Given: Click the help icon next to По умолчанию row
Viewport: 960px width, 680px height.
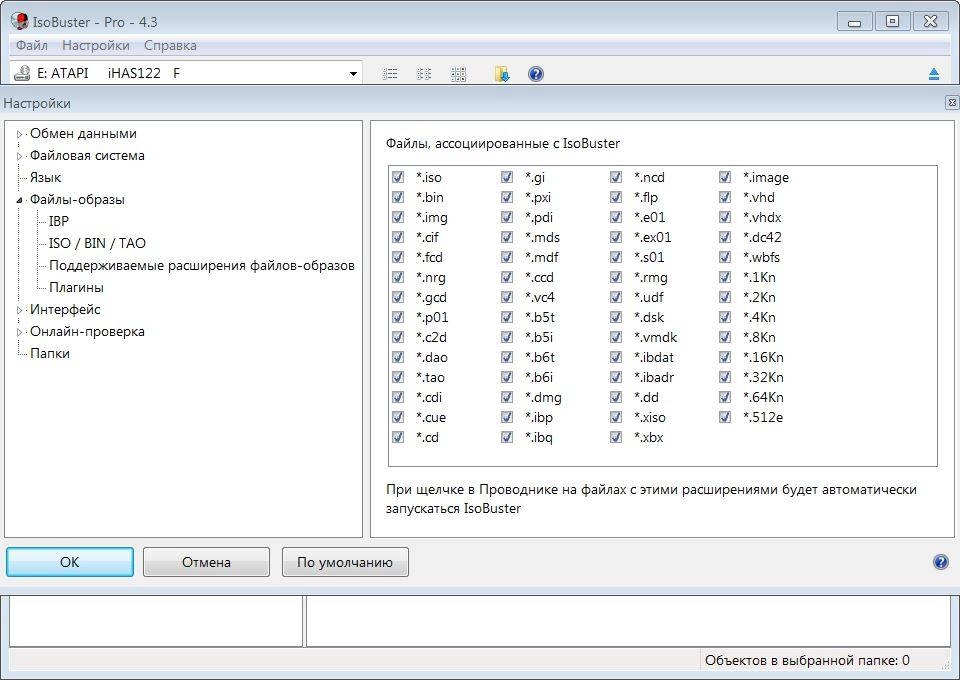Looking at the screenshot, I should [940, 562].
